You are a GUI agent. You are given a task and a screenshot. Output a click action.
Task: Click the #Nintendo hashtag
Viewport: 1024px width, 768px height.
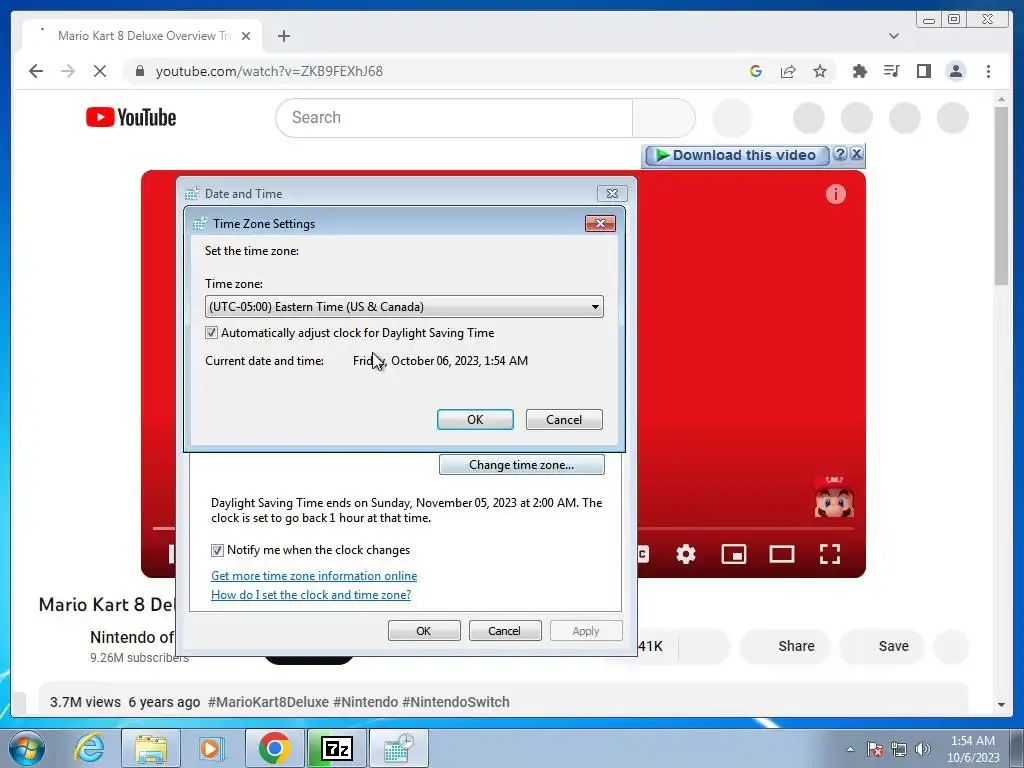[x=365, y=702]
